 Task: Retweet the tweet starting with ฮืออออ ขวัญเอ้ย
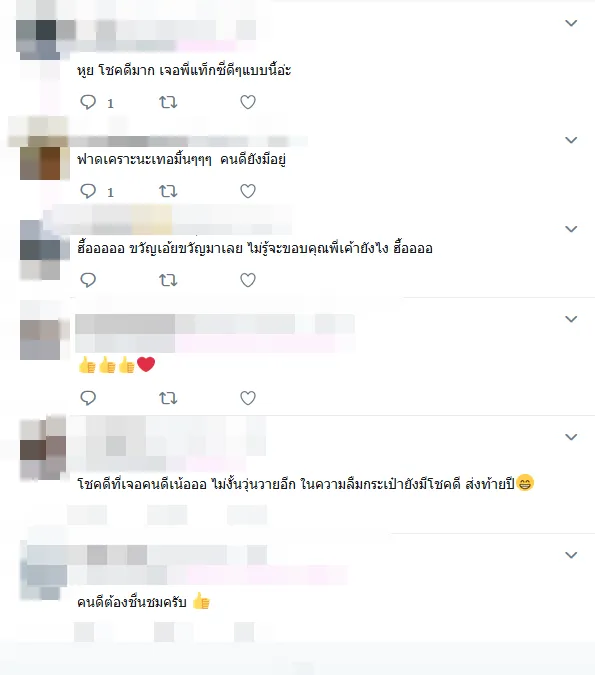coord(168,280)
